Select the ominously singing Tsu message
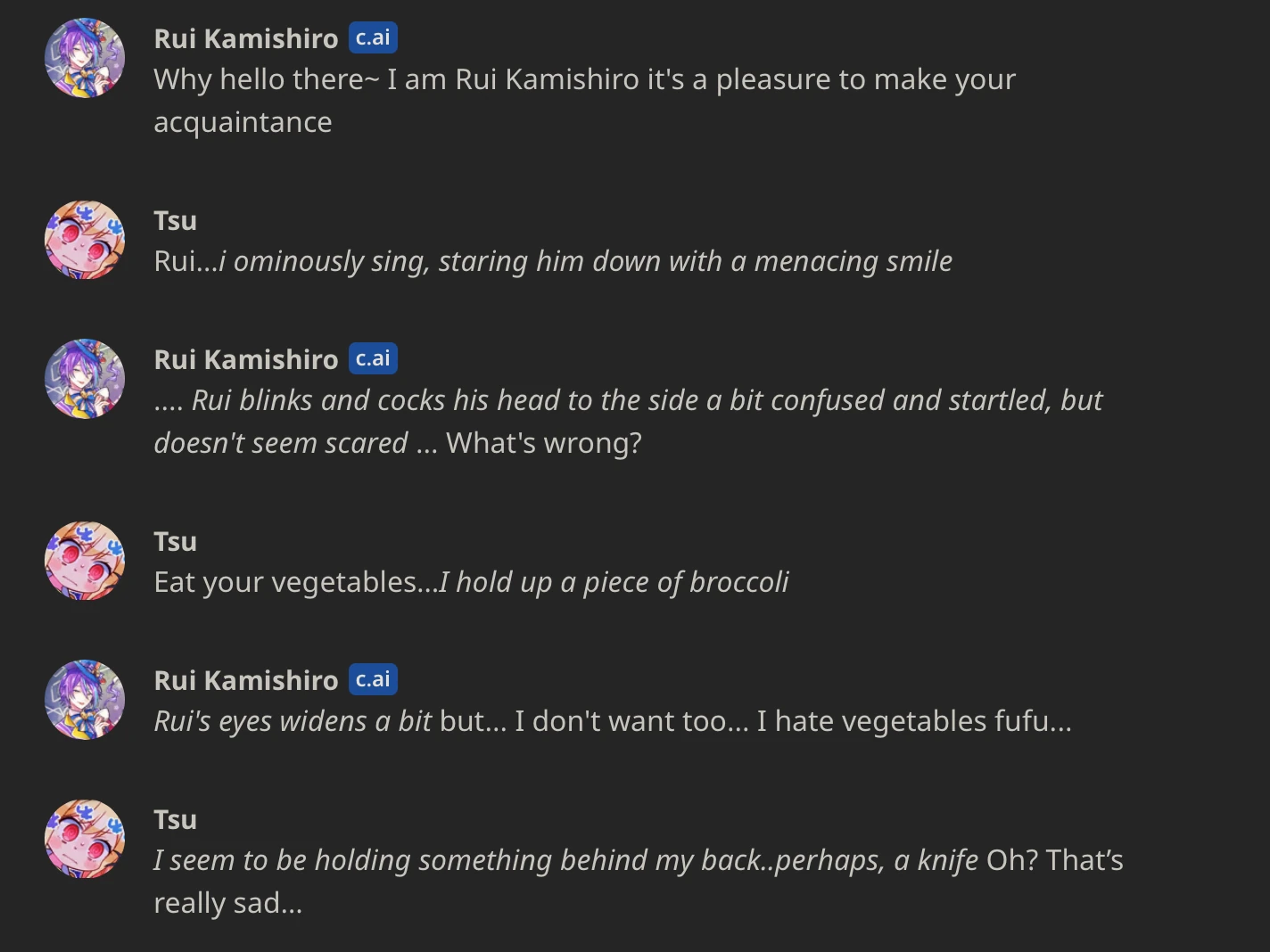This screenshot has width=1270, height=952. pos(553,261)
